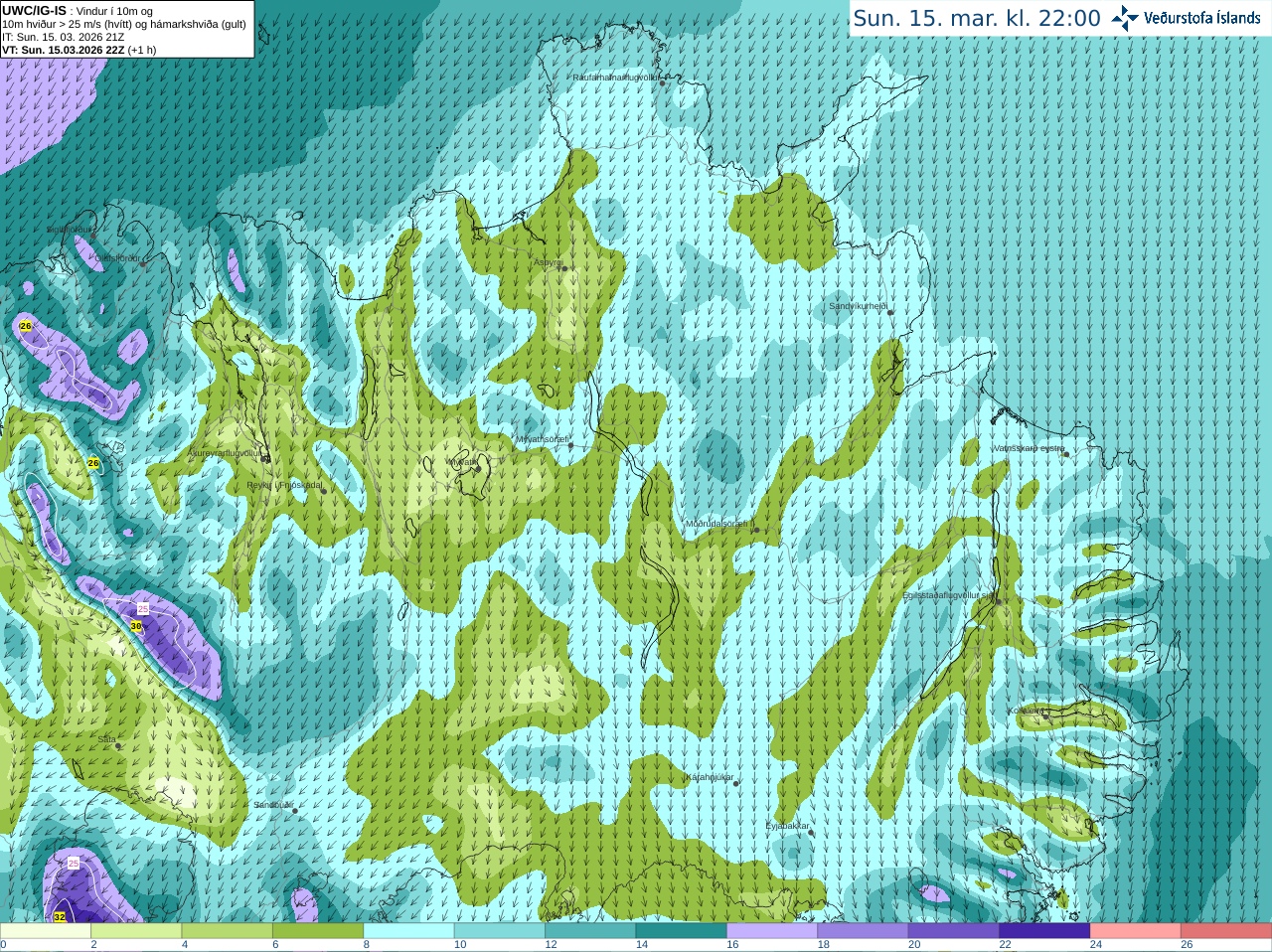
Task: Click the 'hámarkshviða (gult)' legend description line
Action: click(124, 24)
